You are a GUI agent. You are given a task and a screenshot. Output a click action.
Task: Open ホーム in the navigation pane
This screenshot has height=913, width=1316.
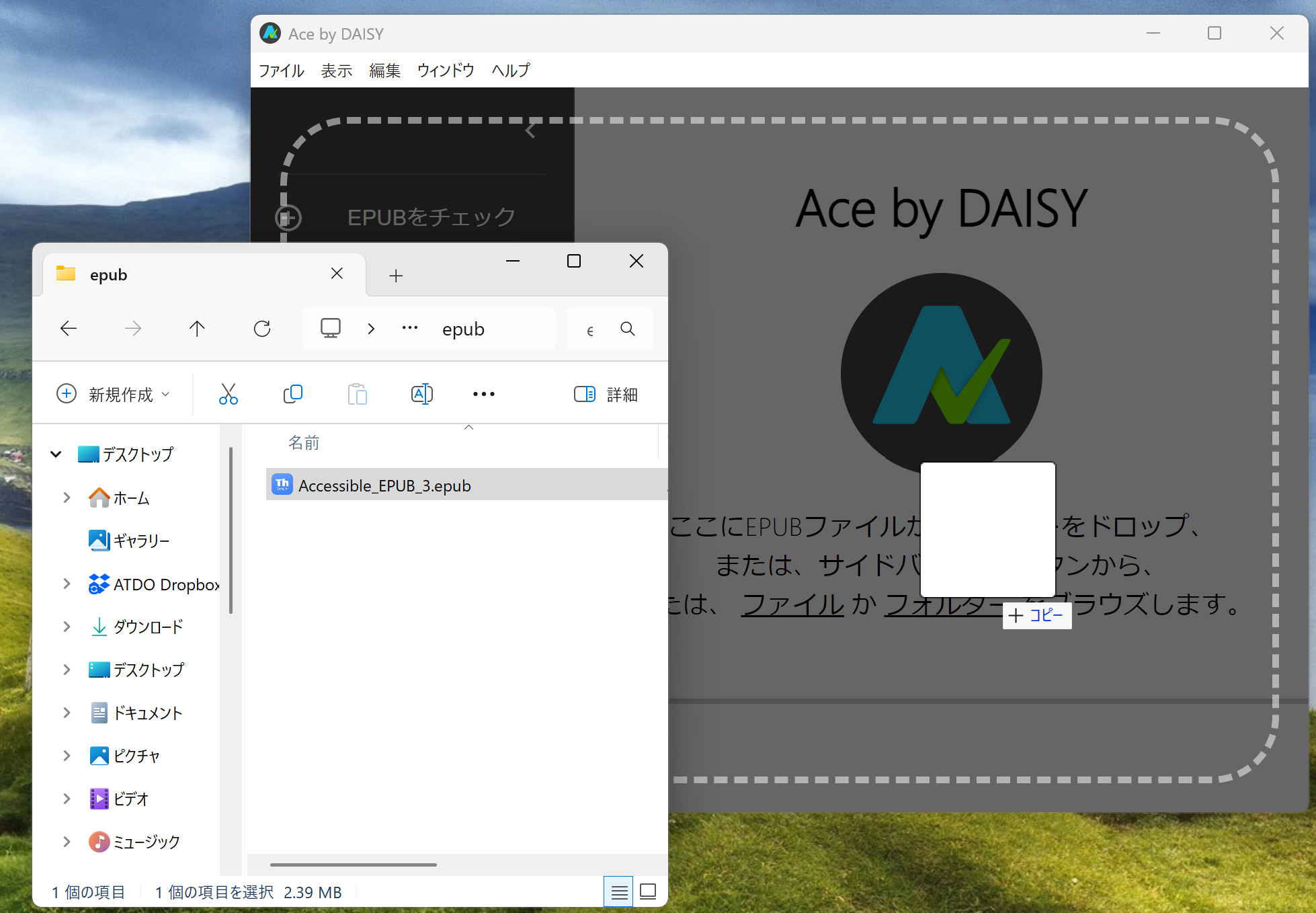pyautogui.click(x=120, y=498)
